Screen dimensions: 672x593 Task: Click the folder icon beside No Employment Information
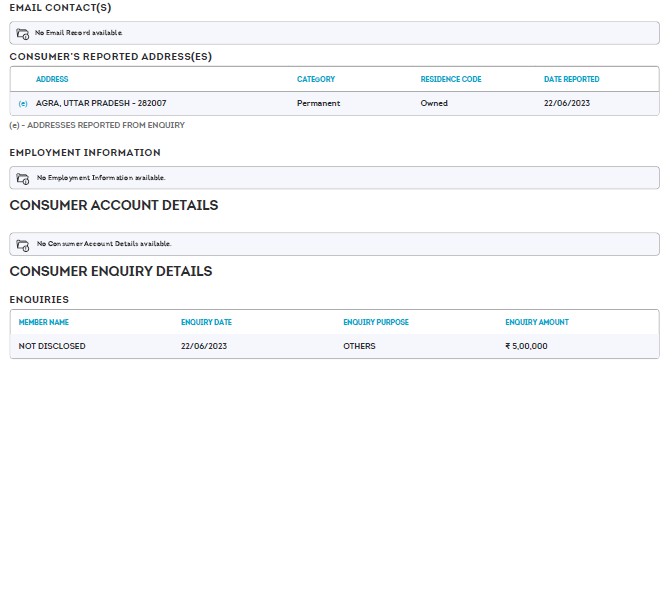pyautogui.click(x=23, y=178)
